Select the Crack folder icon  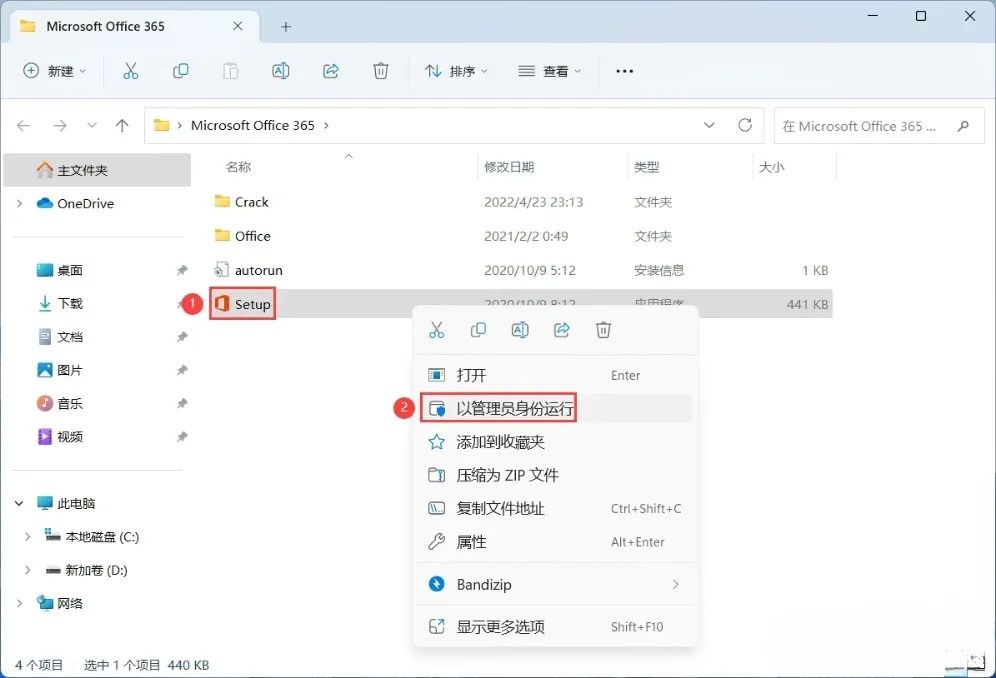(x=222, y=201)
